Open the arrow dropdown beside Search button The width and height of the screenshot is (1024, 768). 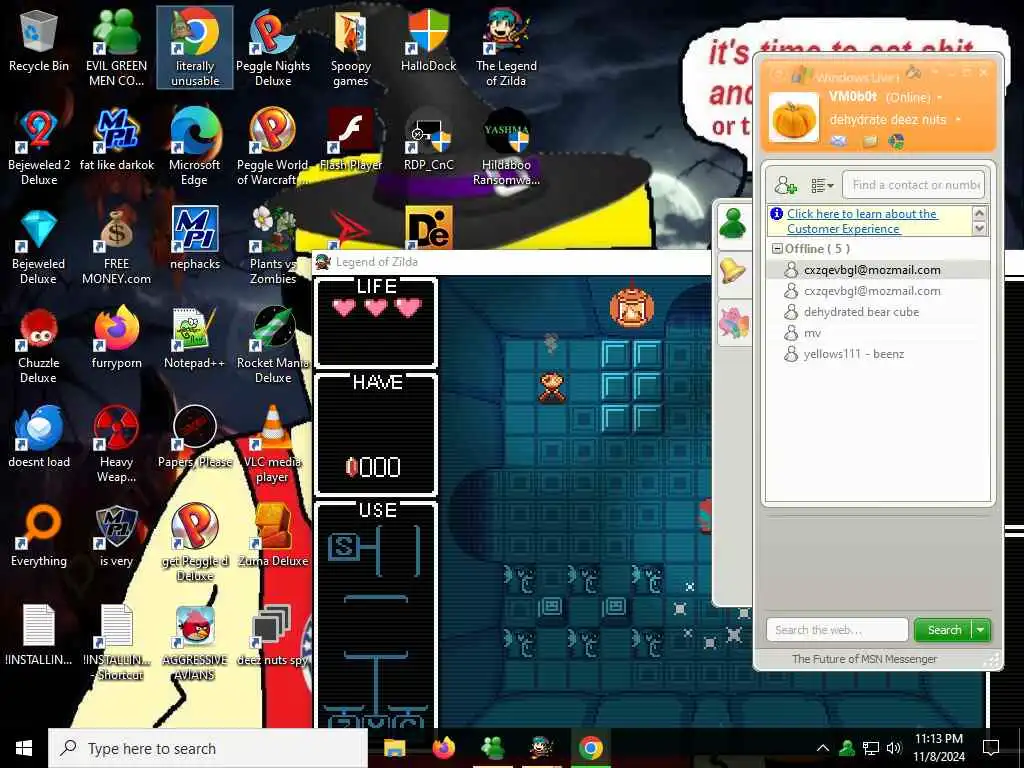pos(981,630)
